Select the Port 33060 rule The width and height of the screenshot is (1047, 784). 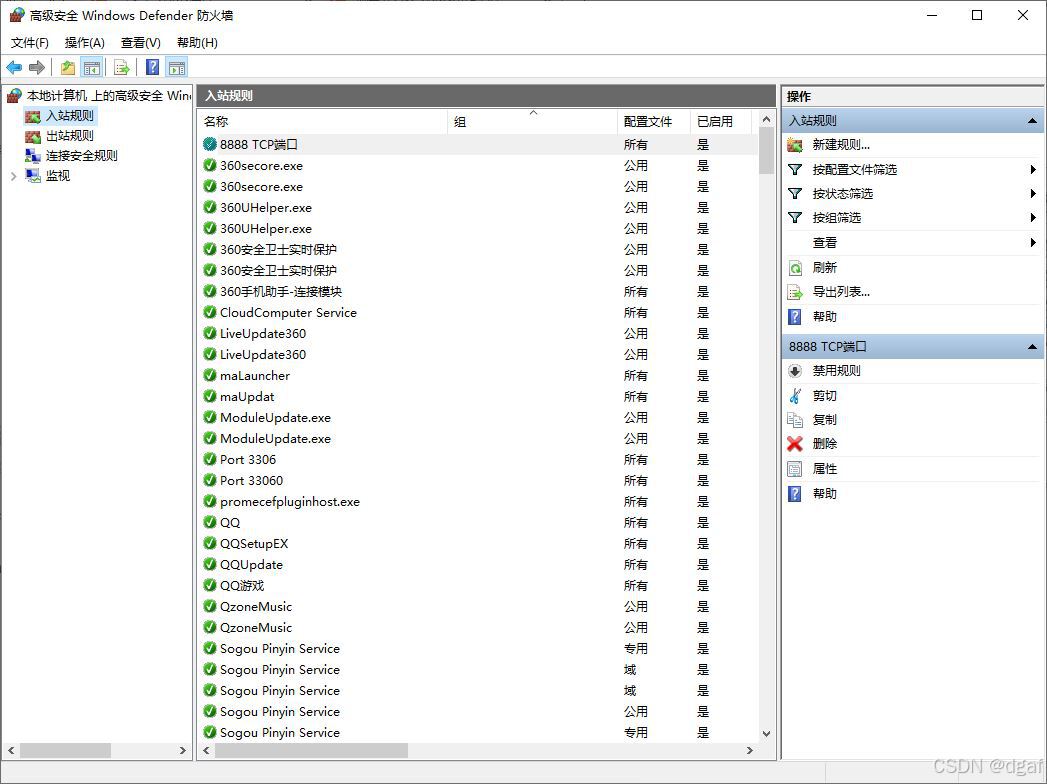point(478,481)
